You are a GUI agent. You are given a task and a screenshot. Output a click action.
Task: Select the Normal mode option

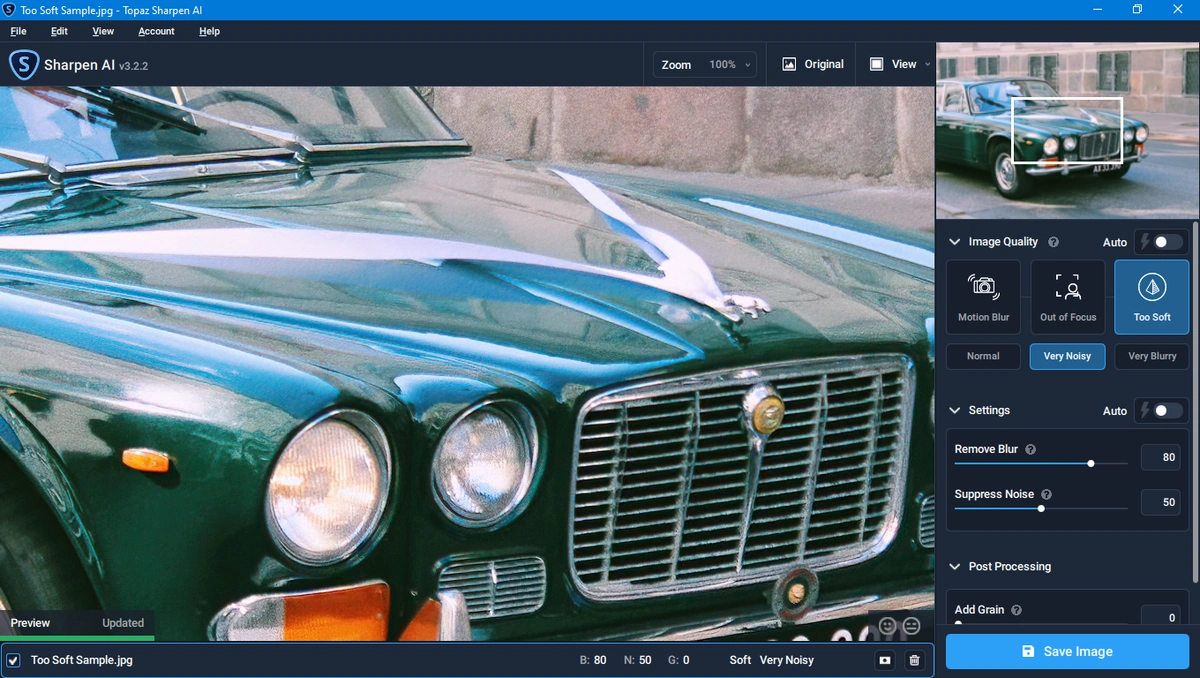point(983,356)
